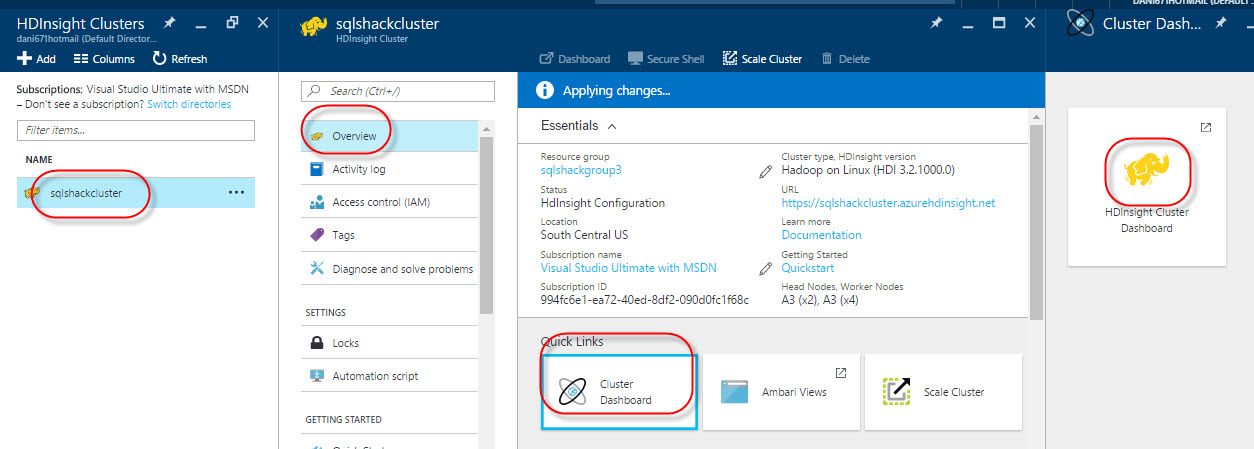Open the Ambari Views tile
The image size is (1254, 449).
tap(782, 392)
